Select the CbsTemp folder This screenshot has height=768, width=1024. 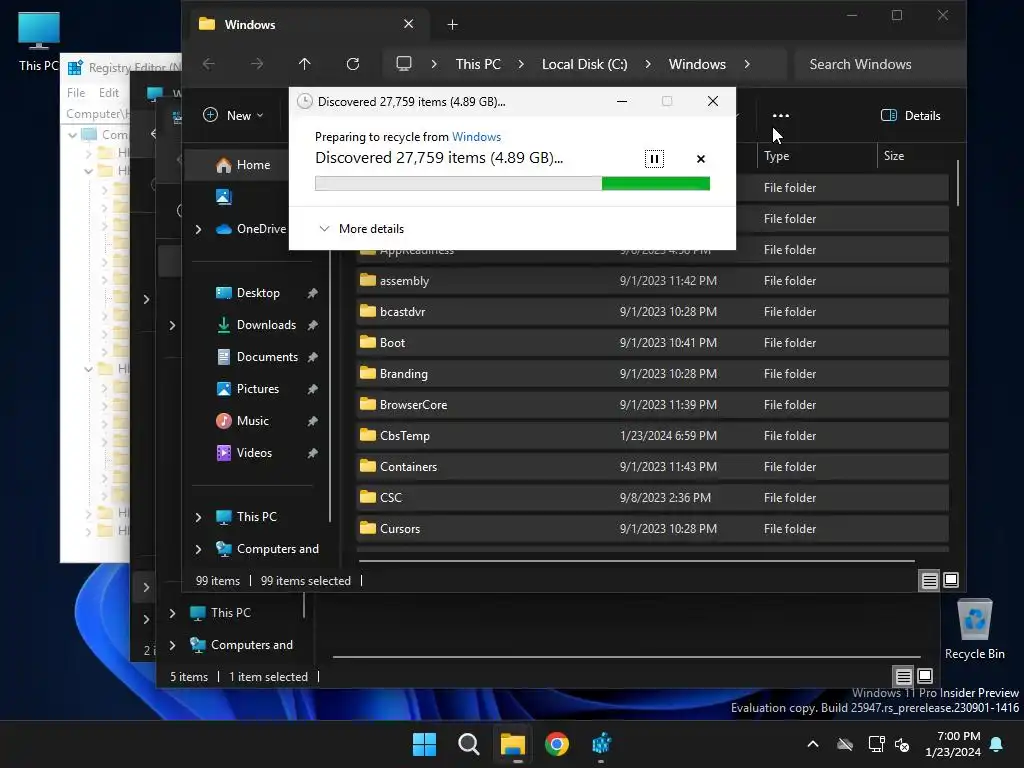coord(652,436)
